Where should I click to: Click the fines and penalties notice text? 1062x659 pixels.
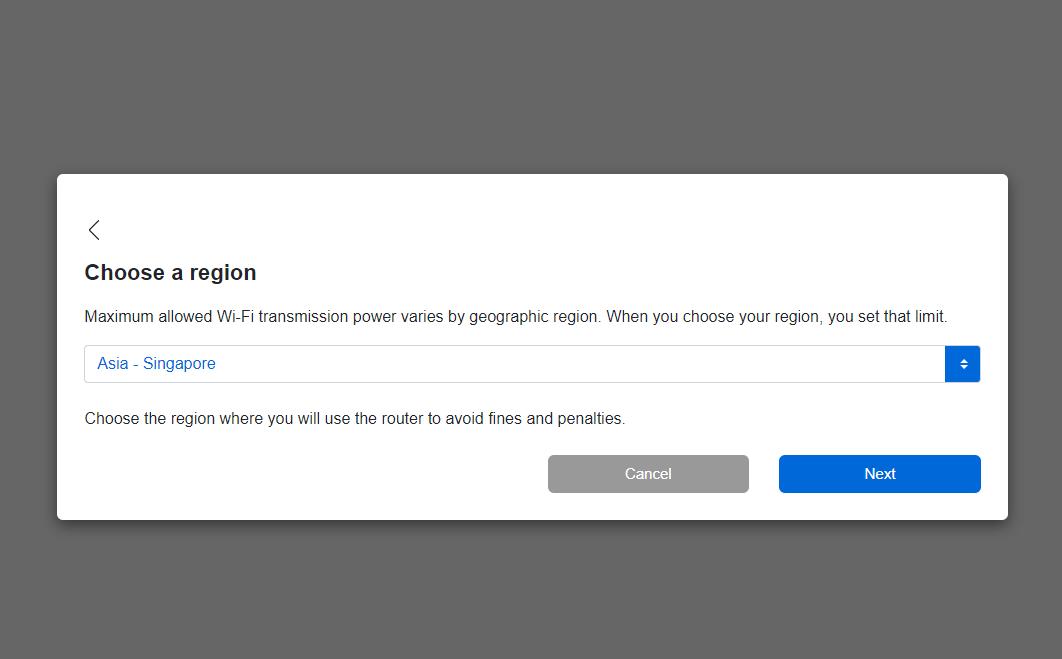[355, 419]
